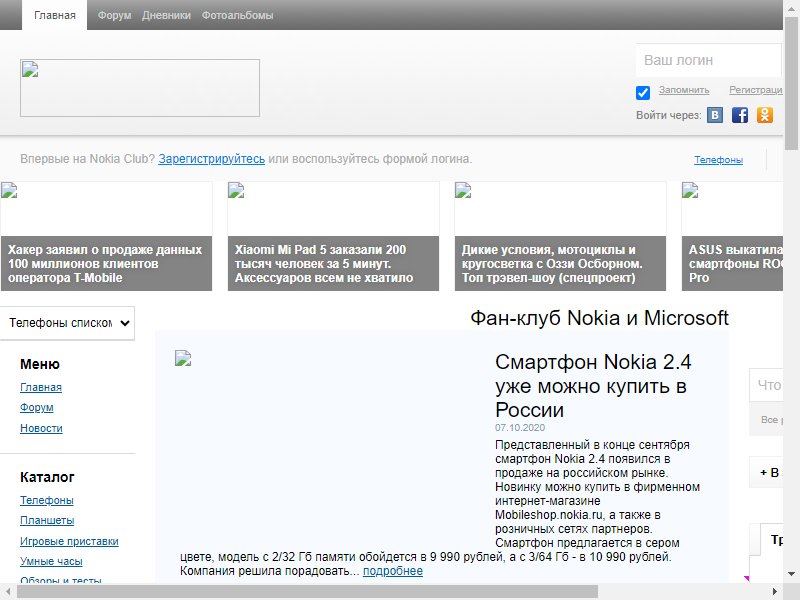Open Форум in the Меню sidebar
This screenshot has width=800, height=600.
37,408
